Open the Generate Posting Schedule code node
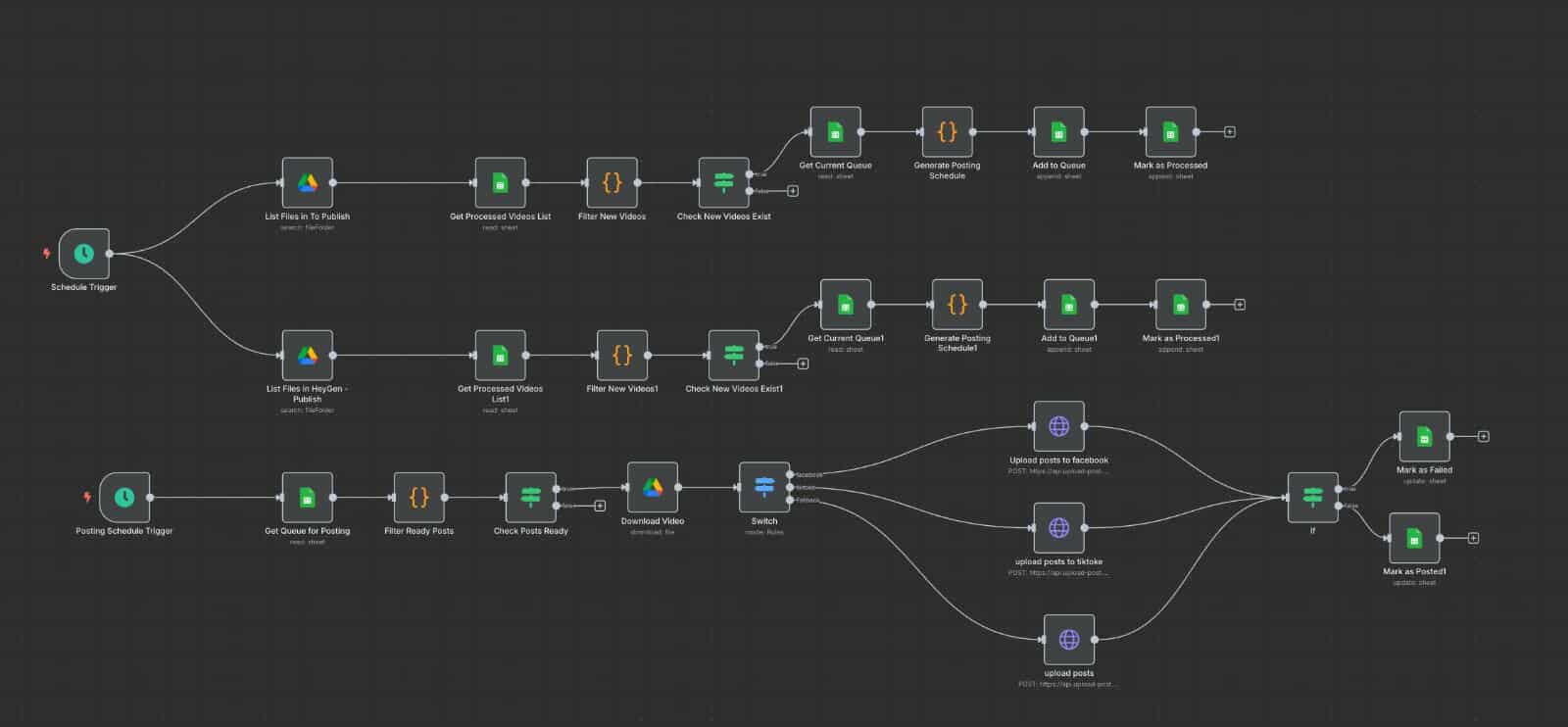 click(x=947, y=132)
